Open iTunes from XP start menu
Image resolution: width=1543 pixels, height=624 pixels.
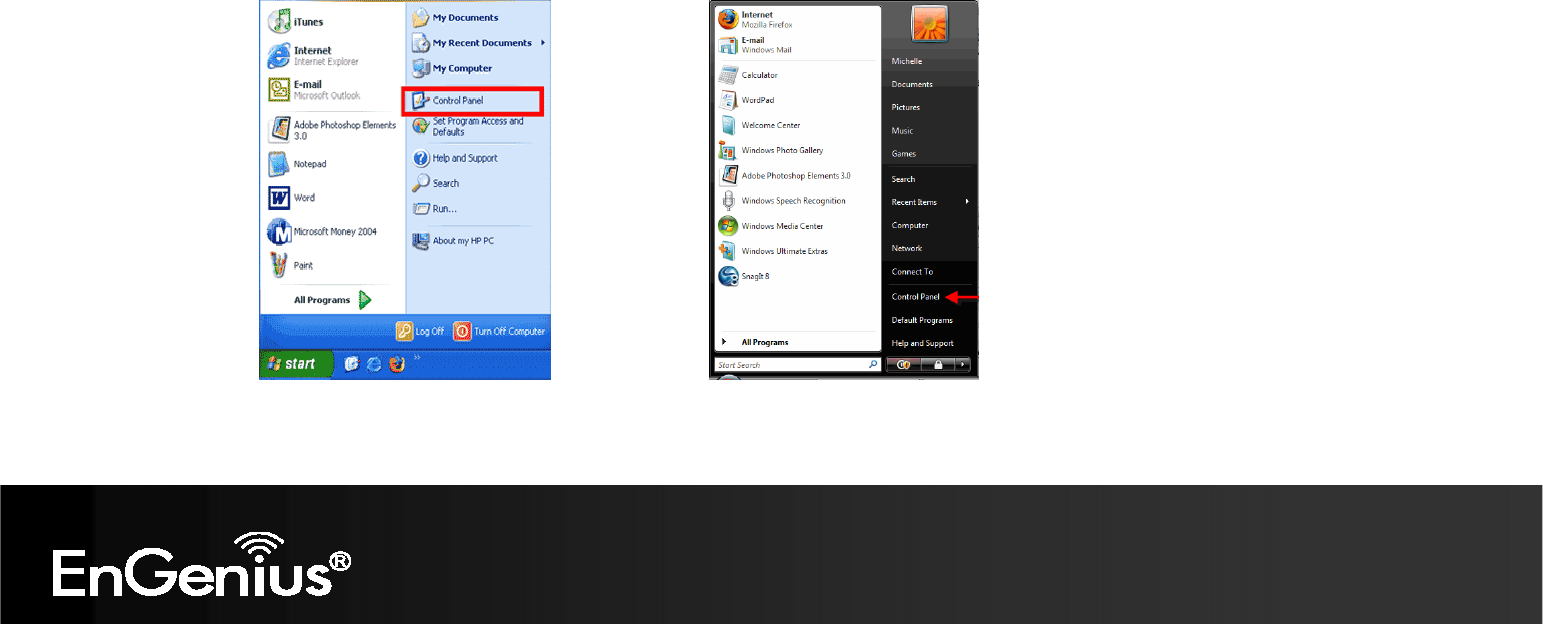pos(296,21)
